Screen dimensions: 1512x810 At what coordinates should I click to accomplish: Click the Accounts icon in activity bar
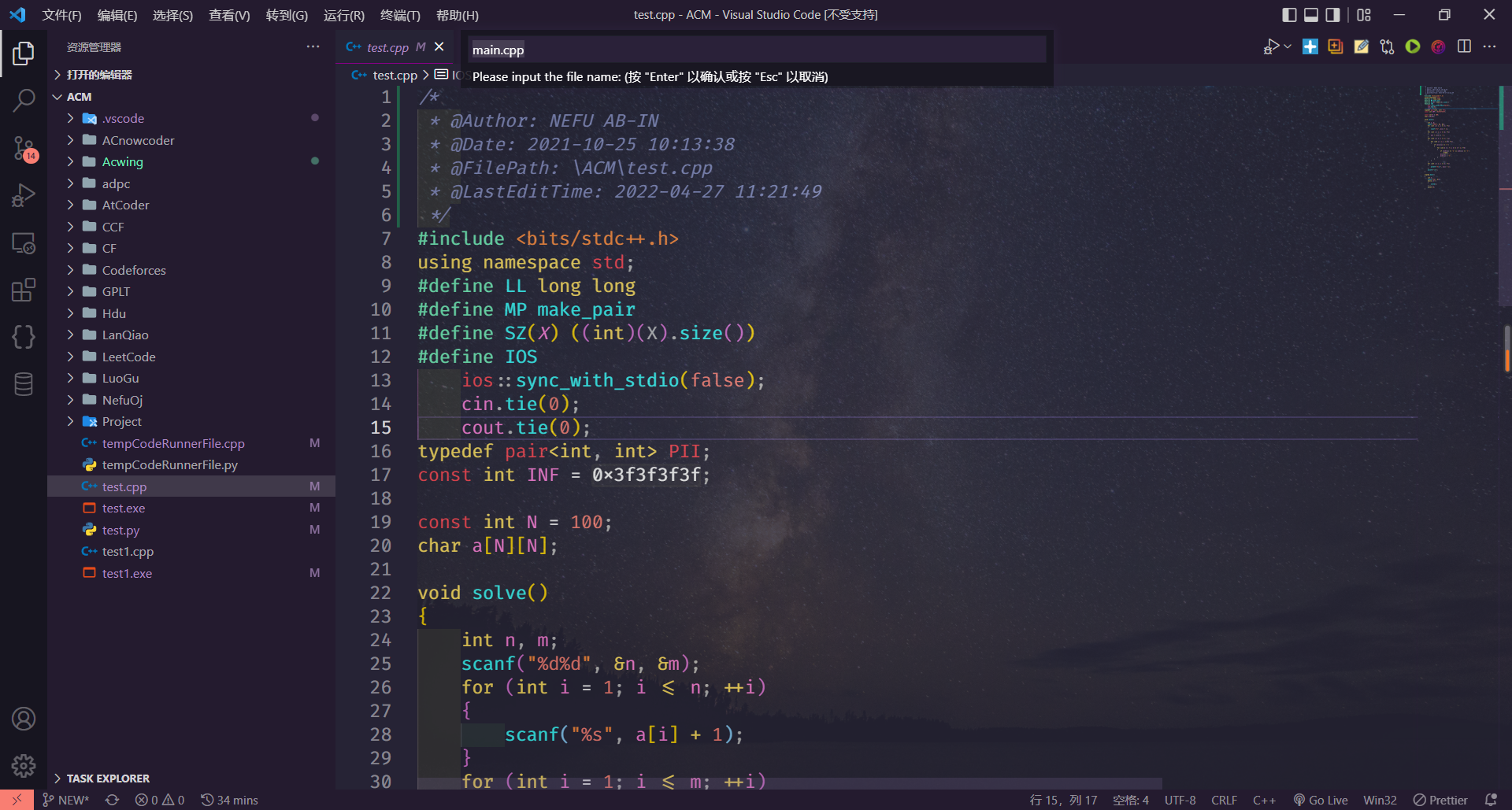[24, 718]
